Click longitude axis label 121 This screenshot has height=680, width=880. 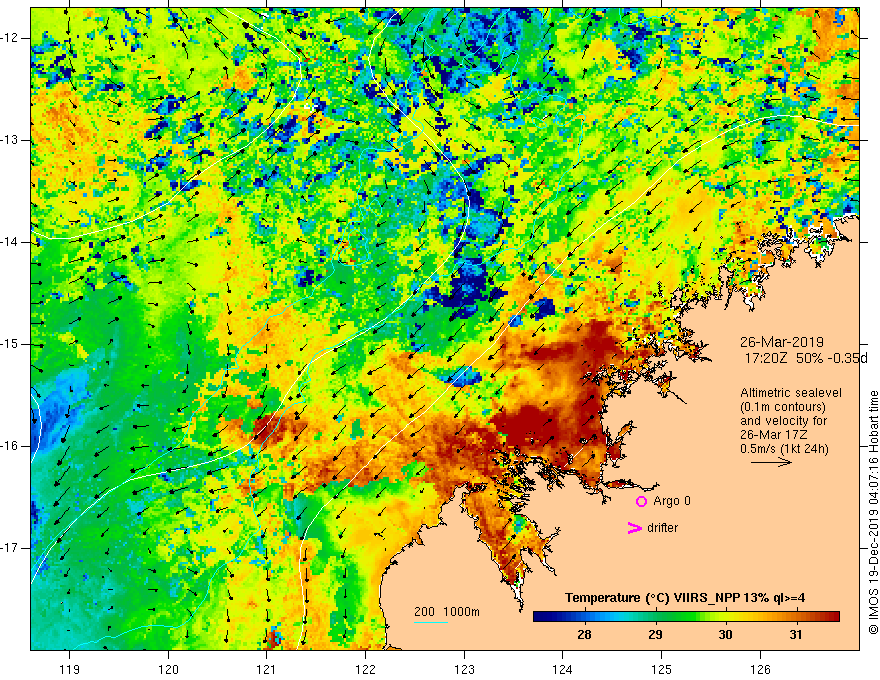(x=267, y=669)
